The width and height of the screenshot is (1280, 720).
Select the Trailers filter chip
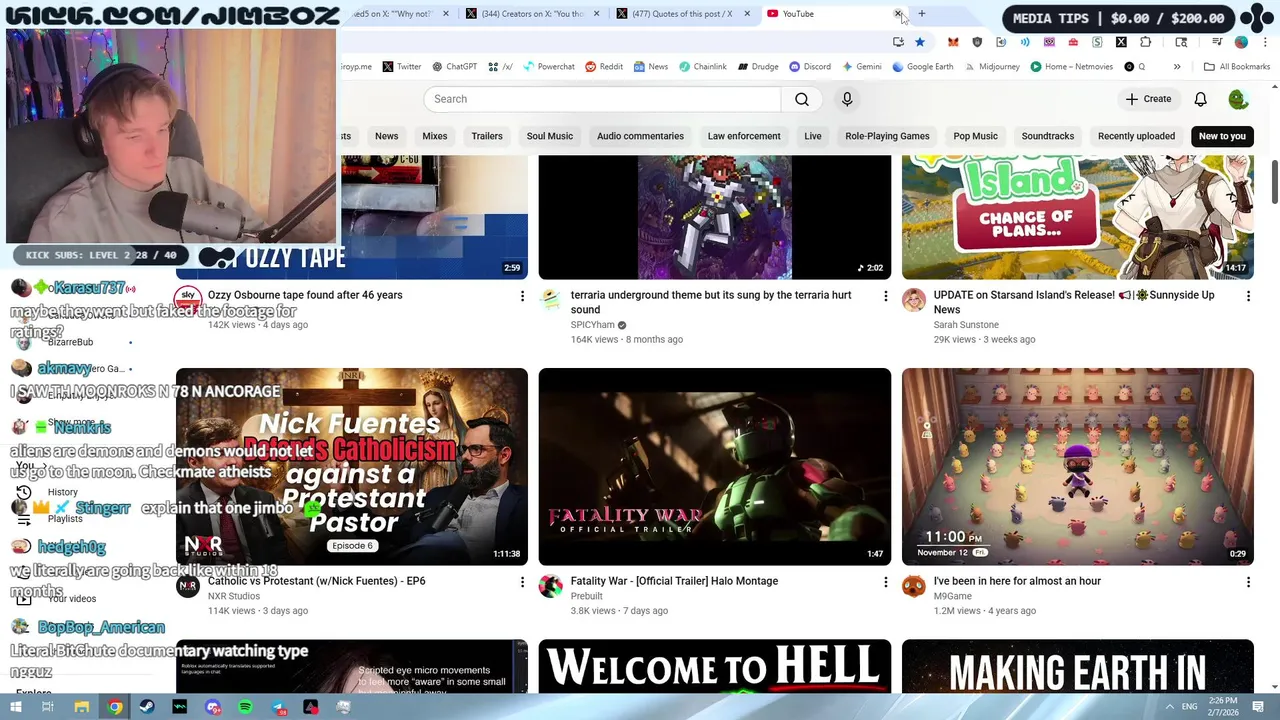[x=487, y=136]
